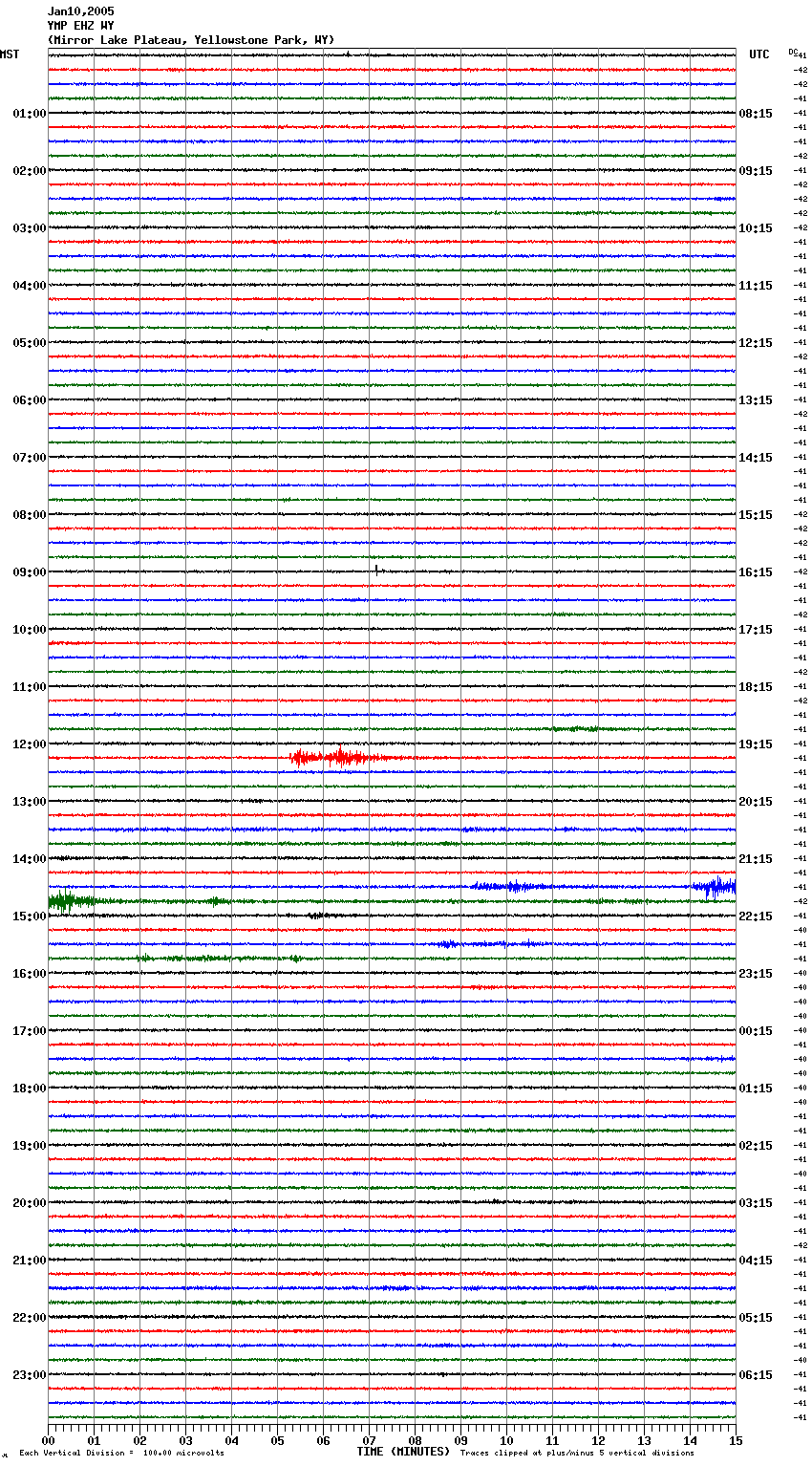Click the UTC column header
Screen dimensions: 812x1466
(x=759, y=54)
